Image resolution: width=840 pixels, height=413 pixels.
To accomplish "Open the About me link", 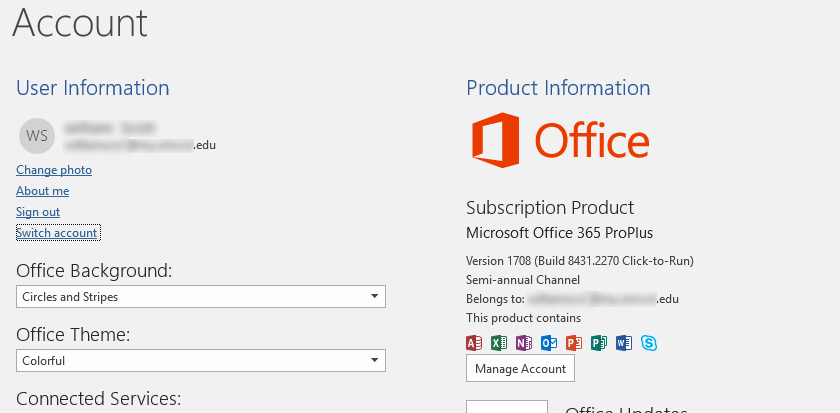I will pyautogui.click(x=42, y=191).
